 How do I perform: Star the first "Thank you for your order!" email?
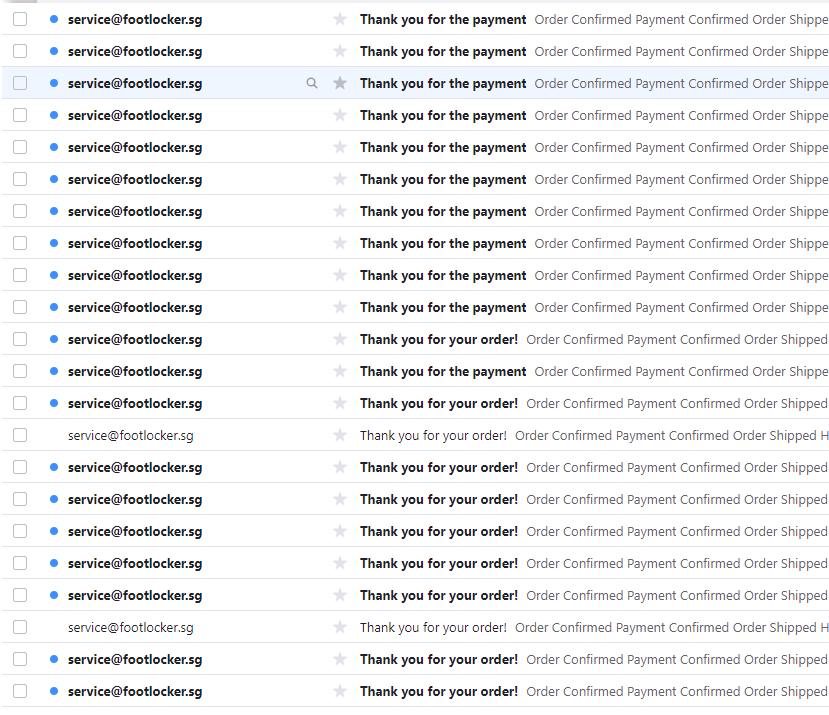click(340, 339)
